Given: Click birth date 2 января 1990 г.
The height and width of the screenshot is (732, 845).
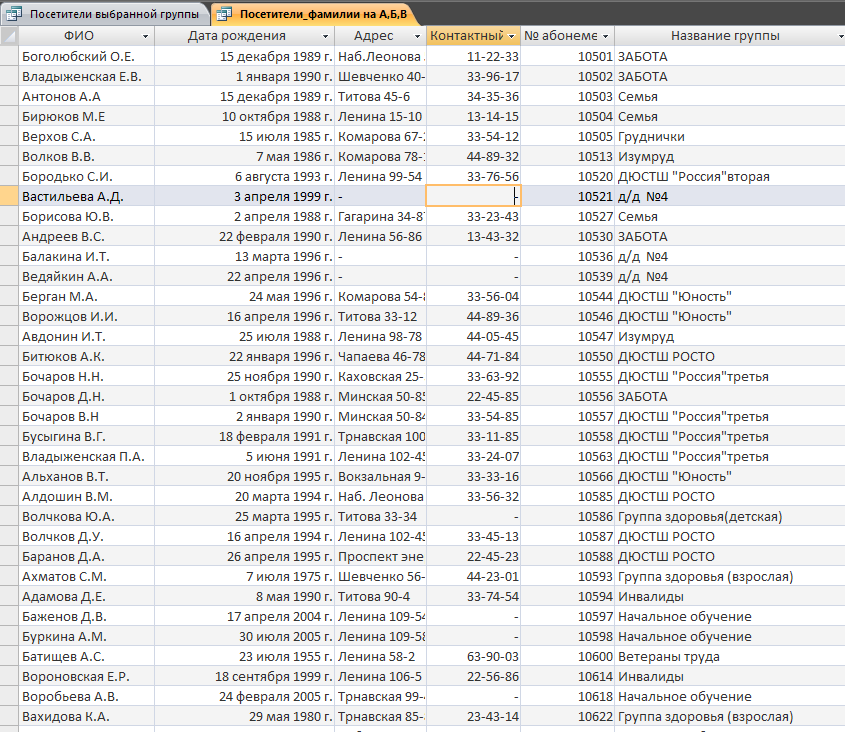Looking at the screenshot, I should pyautogui.click(x=244, y=416).
